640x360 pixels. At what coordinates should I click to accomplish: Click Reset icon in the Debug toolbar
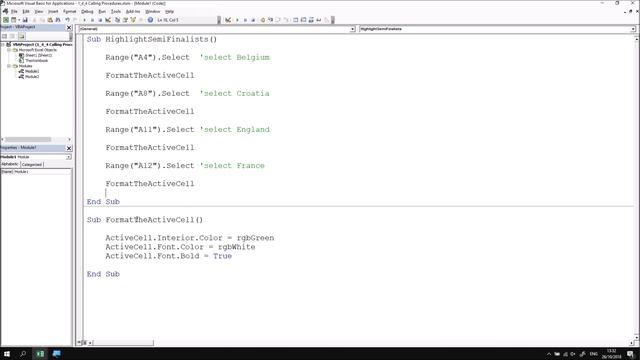pyautogui.click(x=253, y=20)
